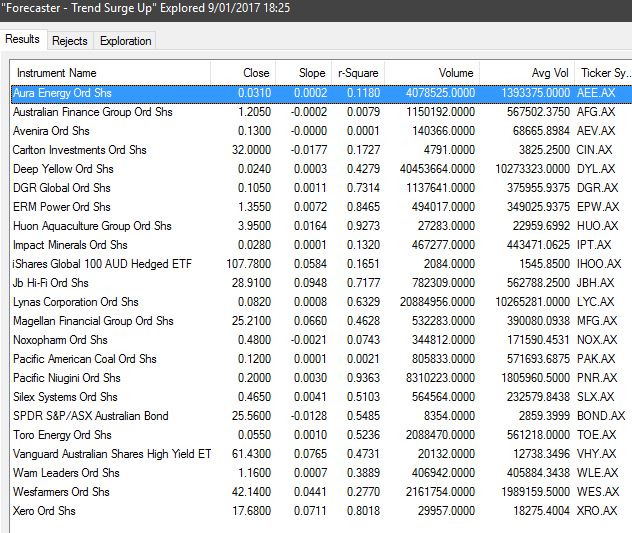Select the Silex Systems Ord Shs row
This screenshot has width=632, height=533.
321,397
